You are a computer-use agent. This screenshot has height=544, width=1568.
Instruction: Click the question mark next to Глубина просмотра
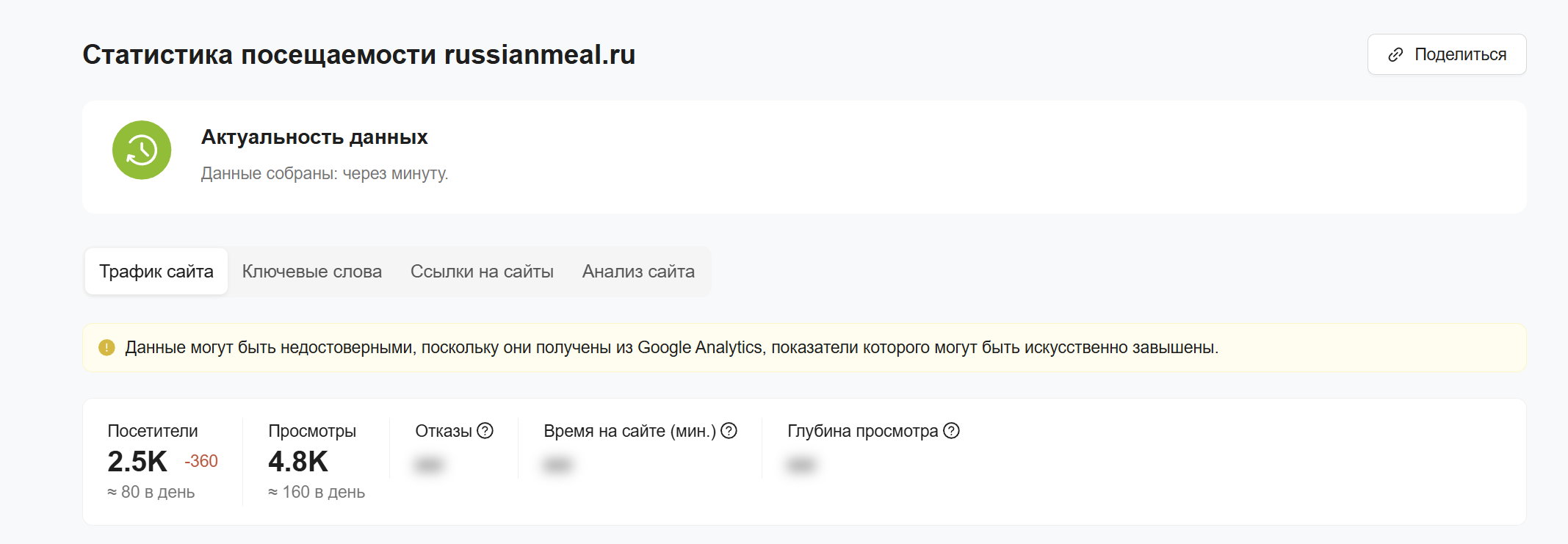click(x=951, y=431)
